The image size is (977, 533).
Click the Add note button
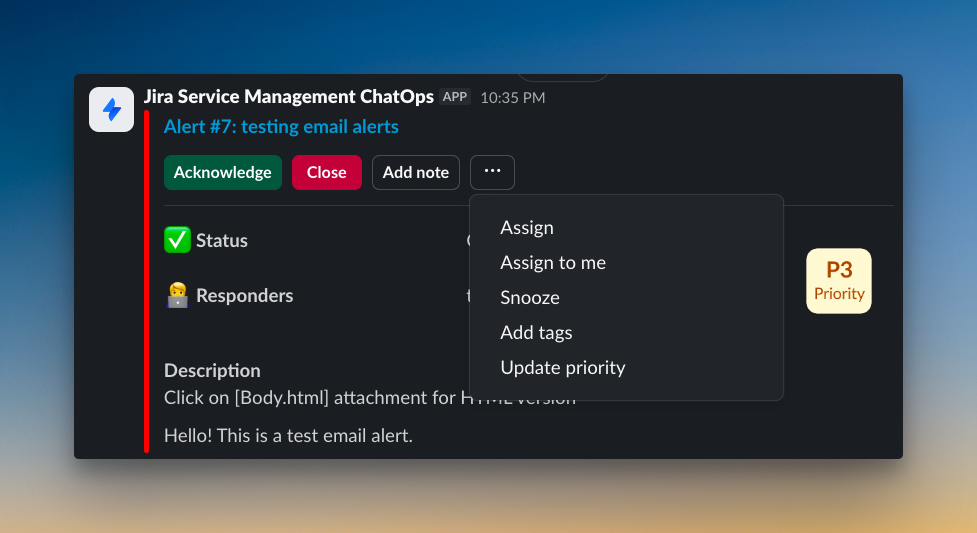416,172
